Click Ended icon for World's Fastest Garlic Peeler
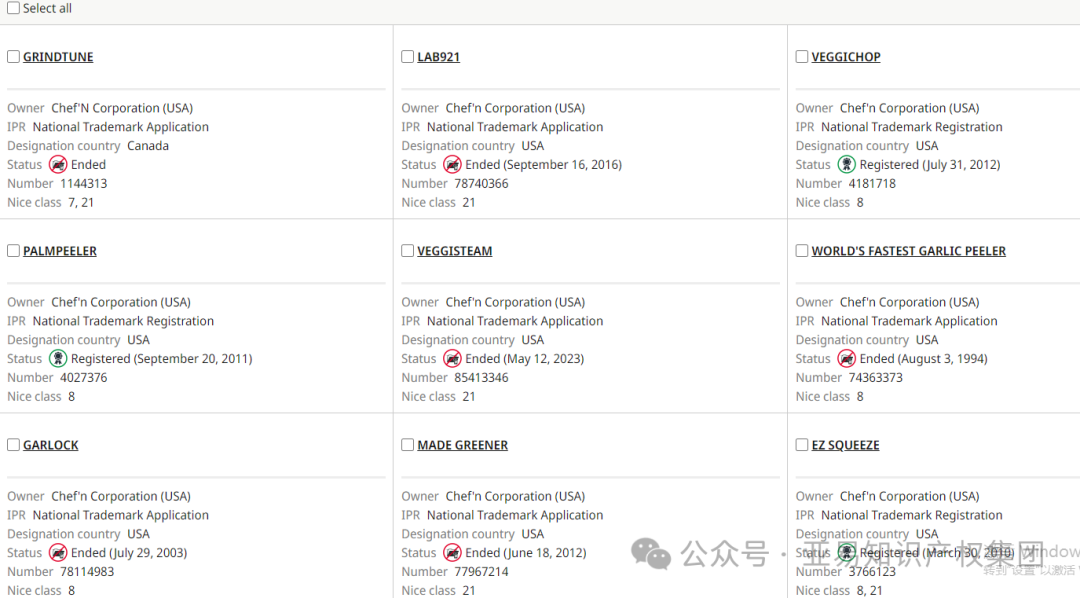 pyautogui.click(x=847, y=359)
